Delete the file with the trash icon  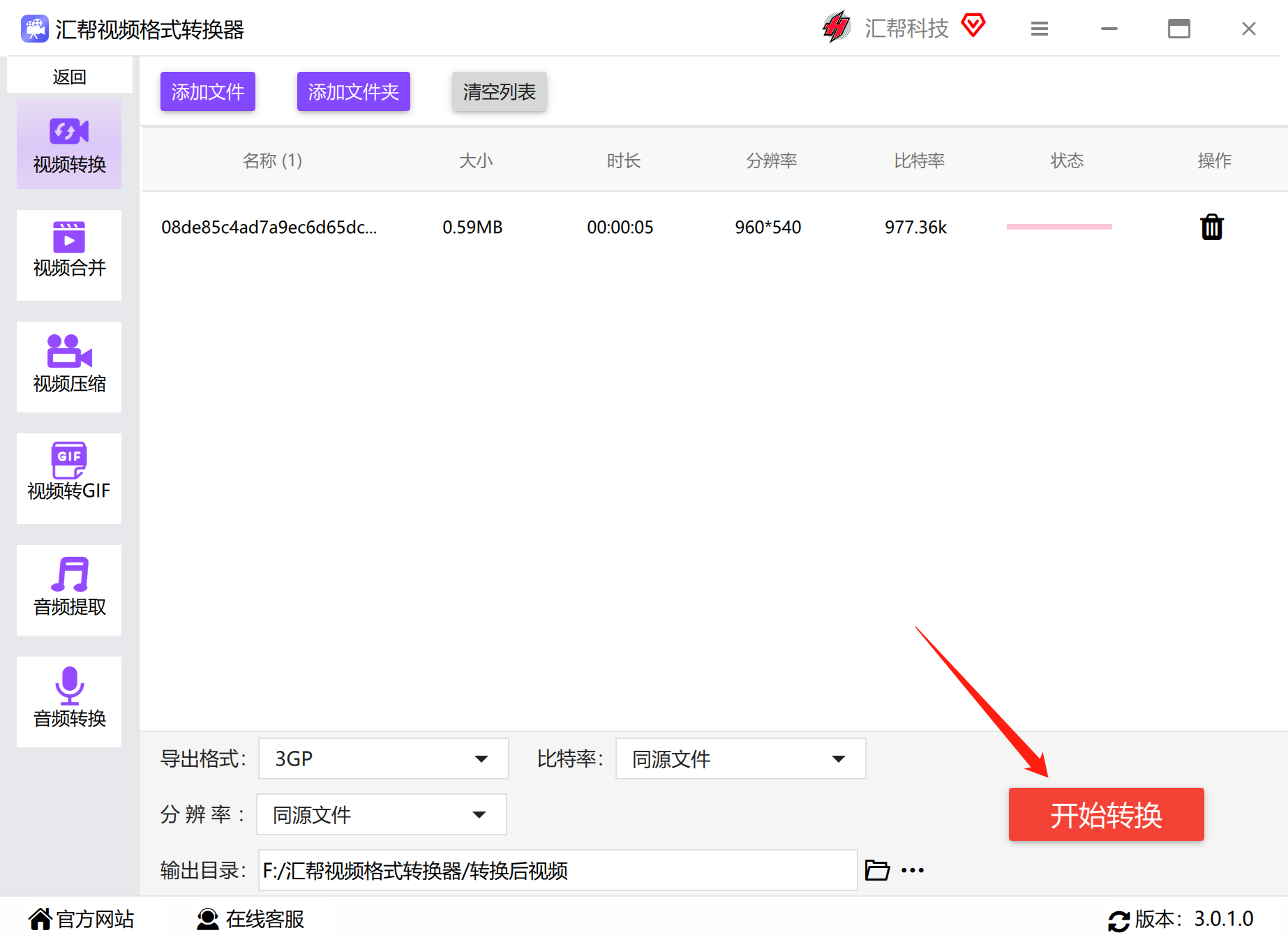(1212, 227)
